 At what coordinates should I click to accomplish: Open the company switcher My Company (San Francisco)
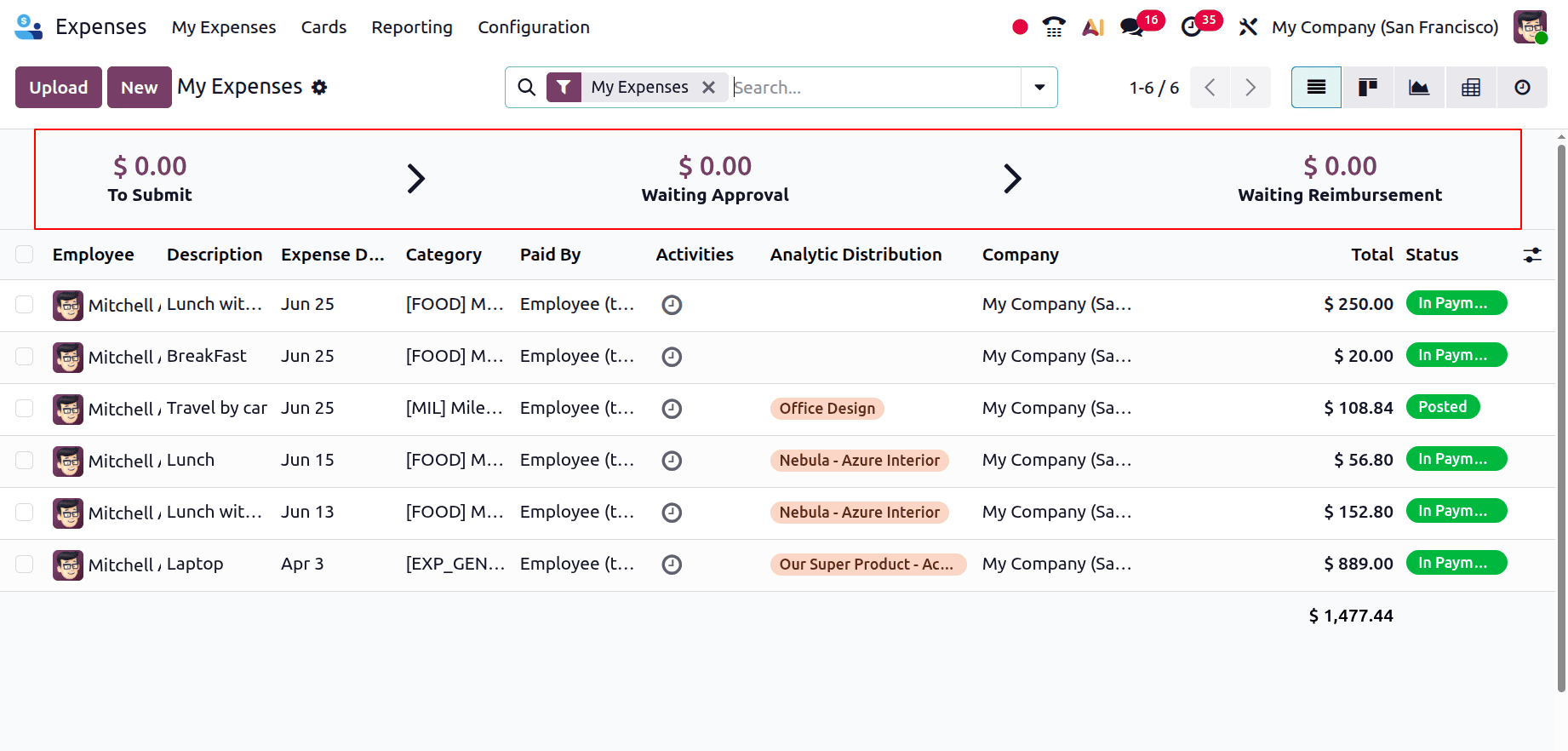[x=1385, y=27]
